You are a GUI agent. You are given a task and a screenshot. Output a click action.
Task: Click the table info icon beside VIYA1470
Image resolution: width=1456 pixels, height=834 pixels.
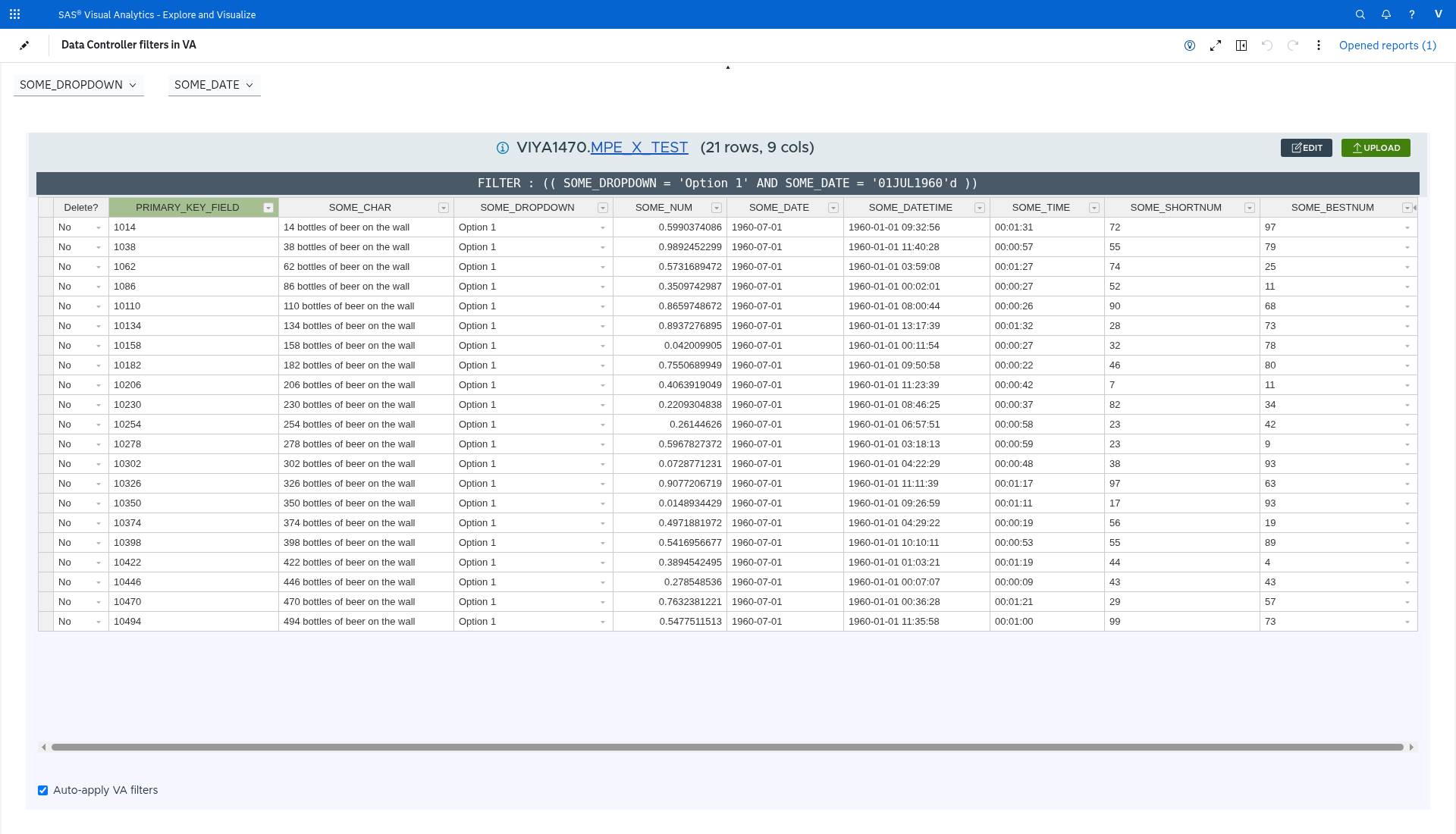pos(503,148)
